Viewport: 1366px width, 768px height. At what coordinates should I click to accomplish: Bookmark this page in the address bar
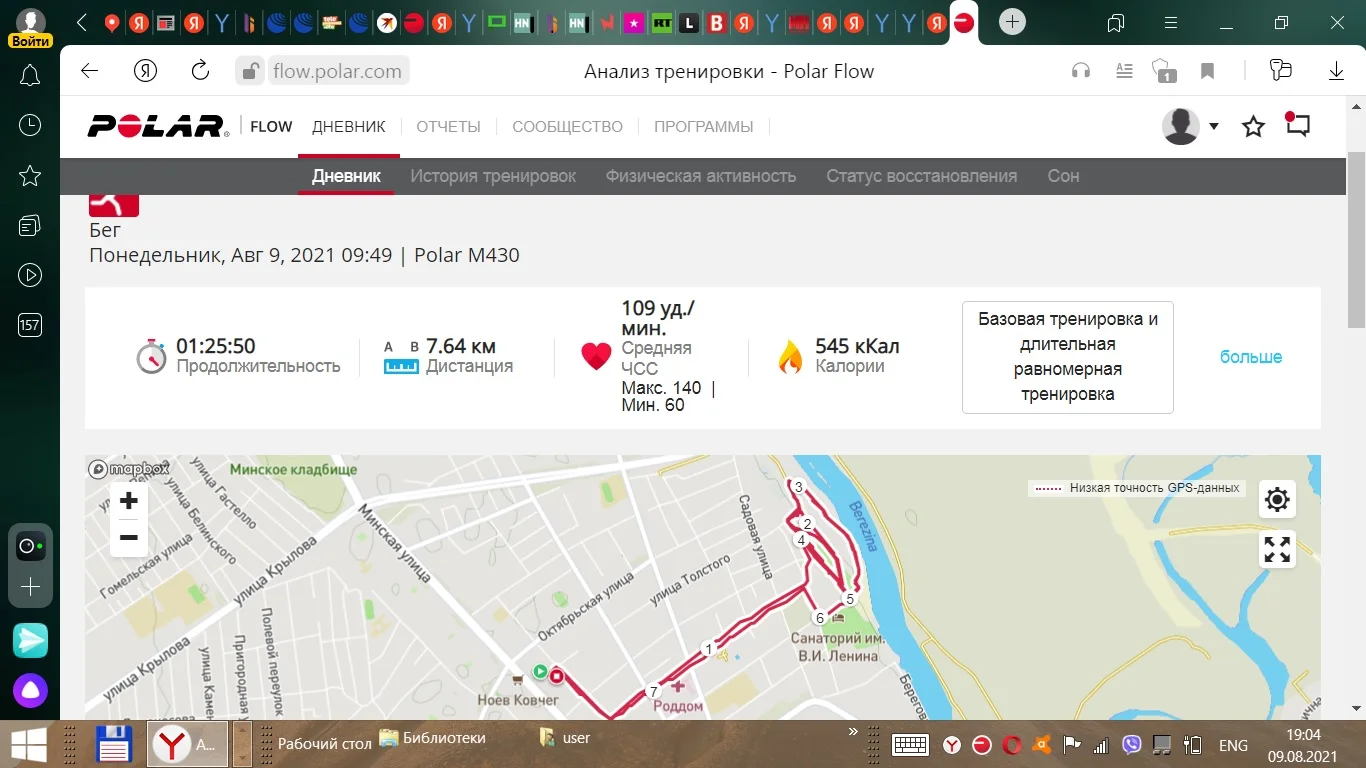tap(1208, 71)
